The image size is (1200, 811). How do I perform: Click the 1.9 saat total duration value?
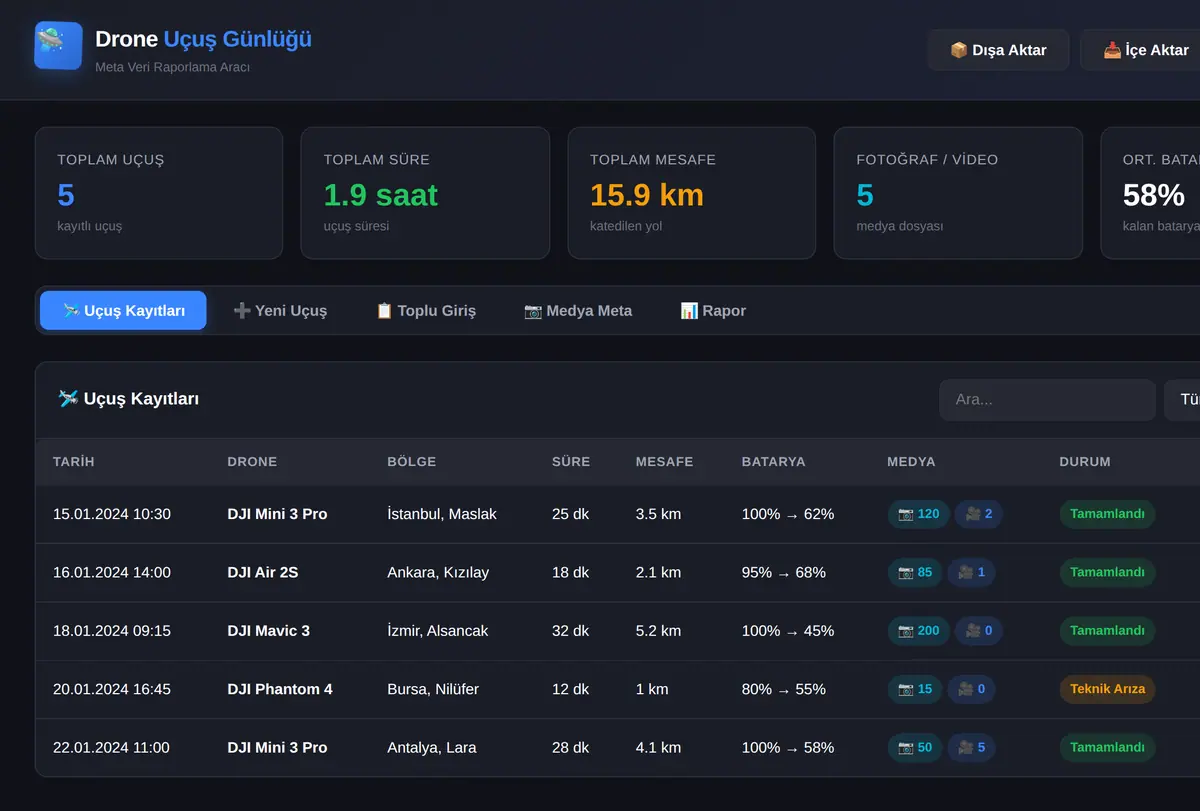coord(381,194)
